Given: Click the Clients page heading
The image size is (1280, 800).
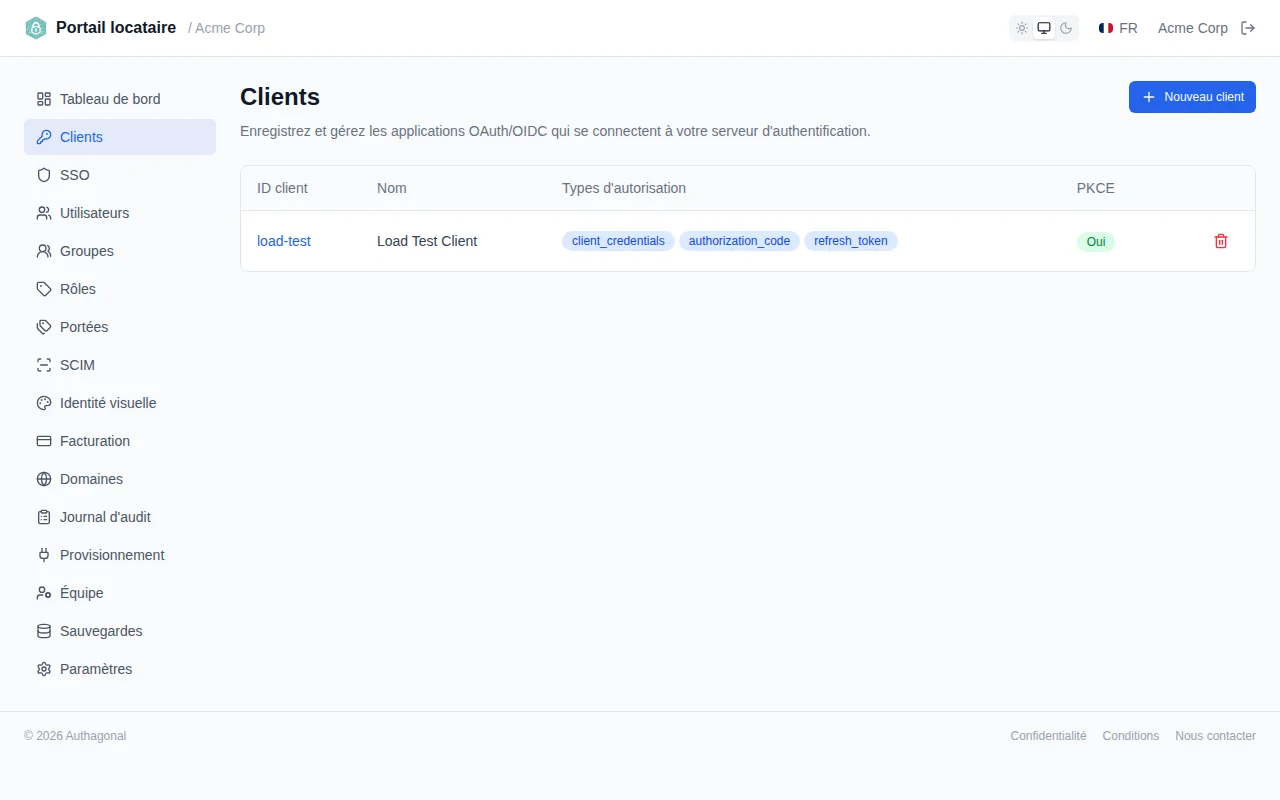Looking at the screenshot, I should pos(280,97).
